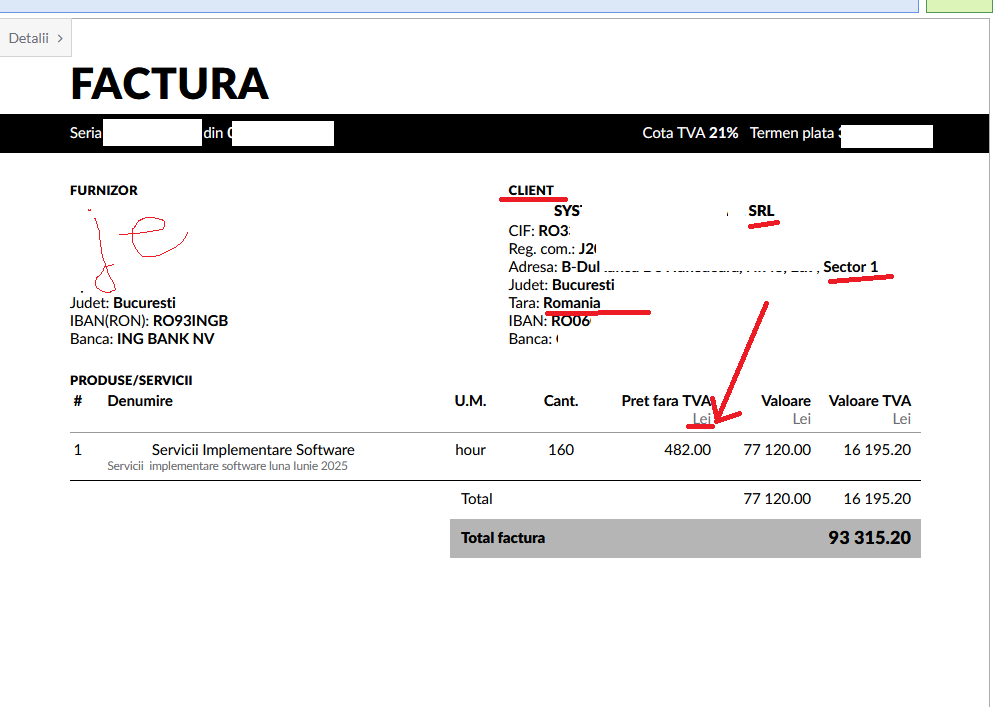Click the Cota TVA 21% text
This screenshot has width=1007, height=707.
point(690,133)
